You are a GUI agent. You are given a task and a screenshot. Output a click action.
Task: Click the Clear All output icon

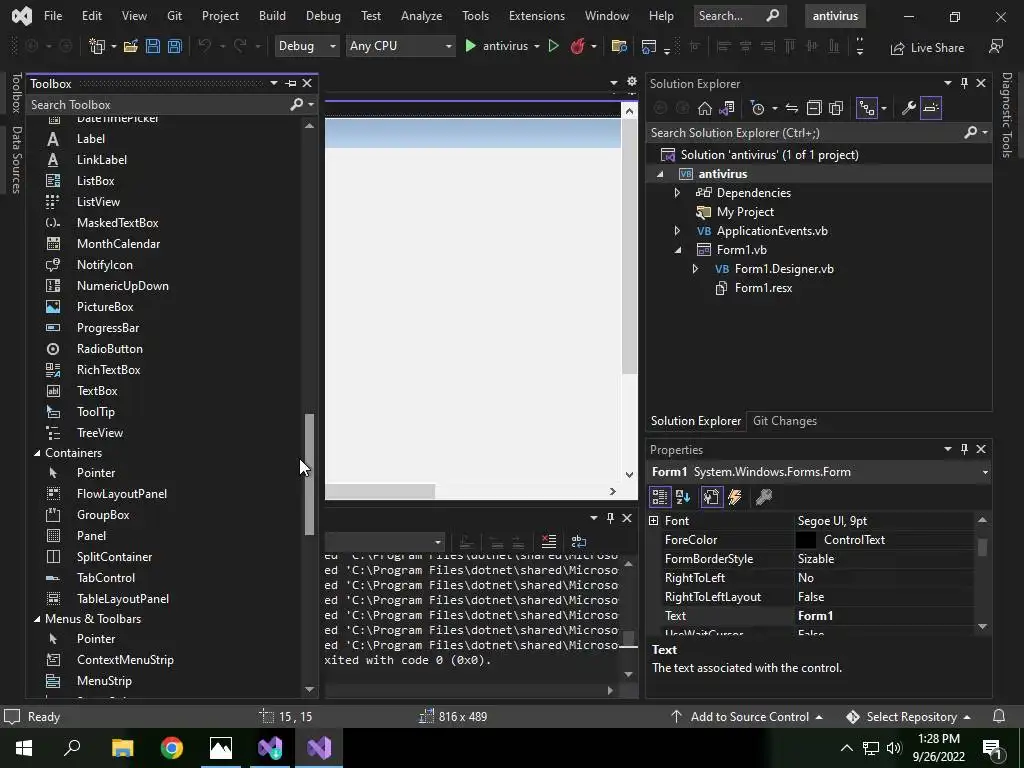549,541
